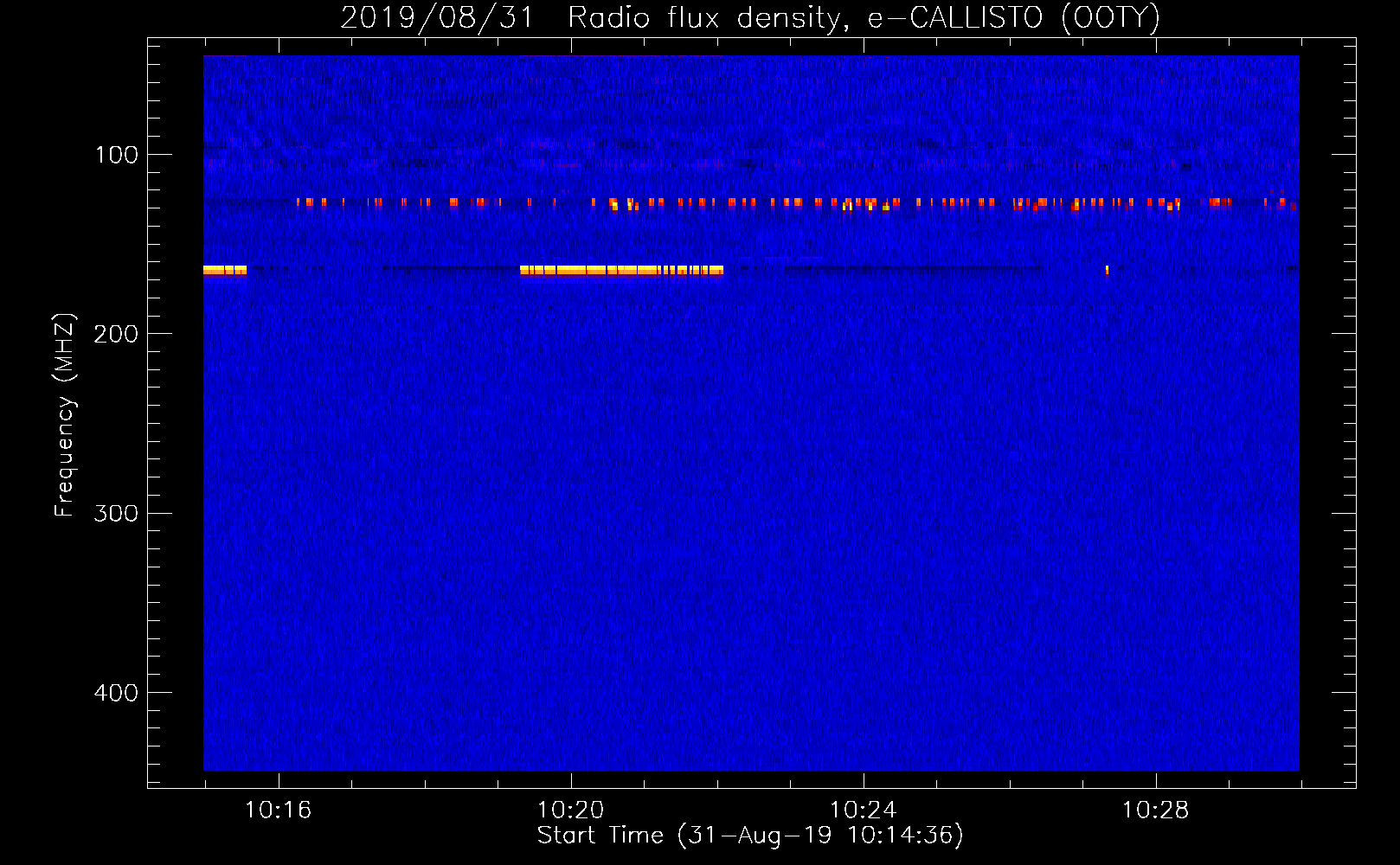Click the 10:24 time tick label
The image size is (1400, 865).
863,811
